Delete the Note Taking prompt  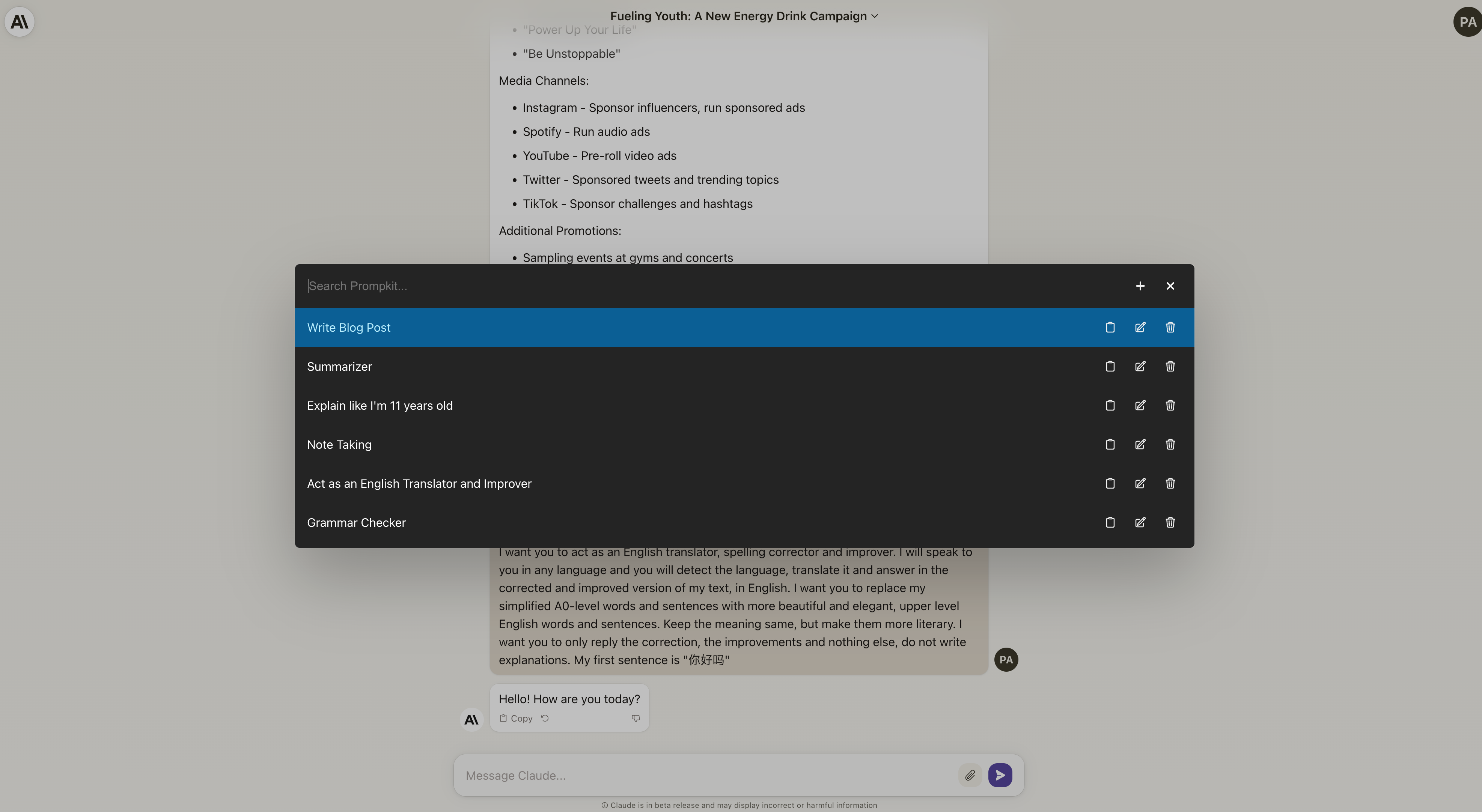pos(1170,445)
